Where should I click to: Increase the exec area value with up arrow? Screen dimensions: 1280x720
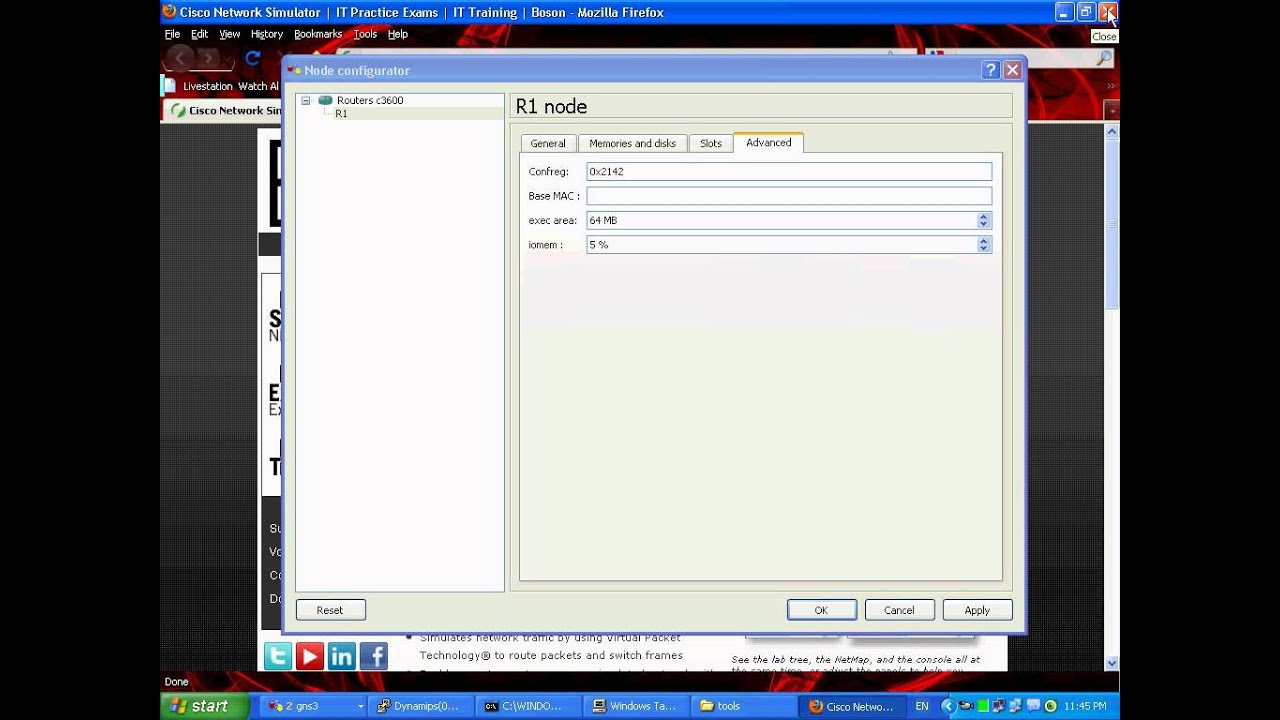pyautogui.click(x=984, y=216)
